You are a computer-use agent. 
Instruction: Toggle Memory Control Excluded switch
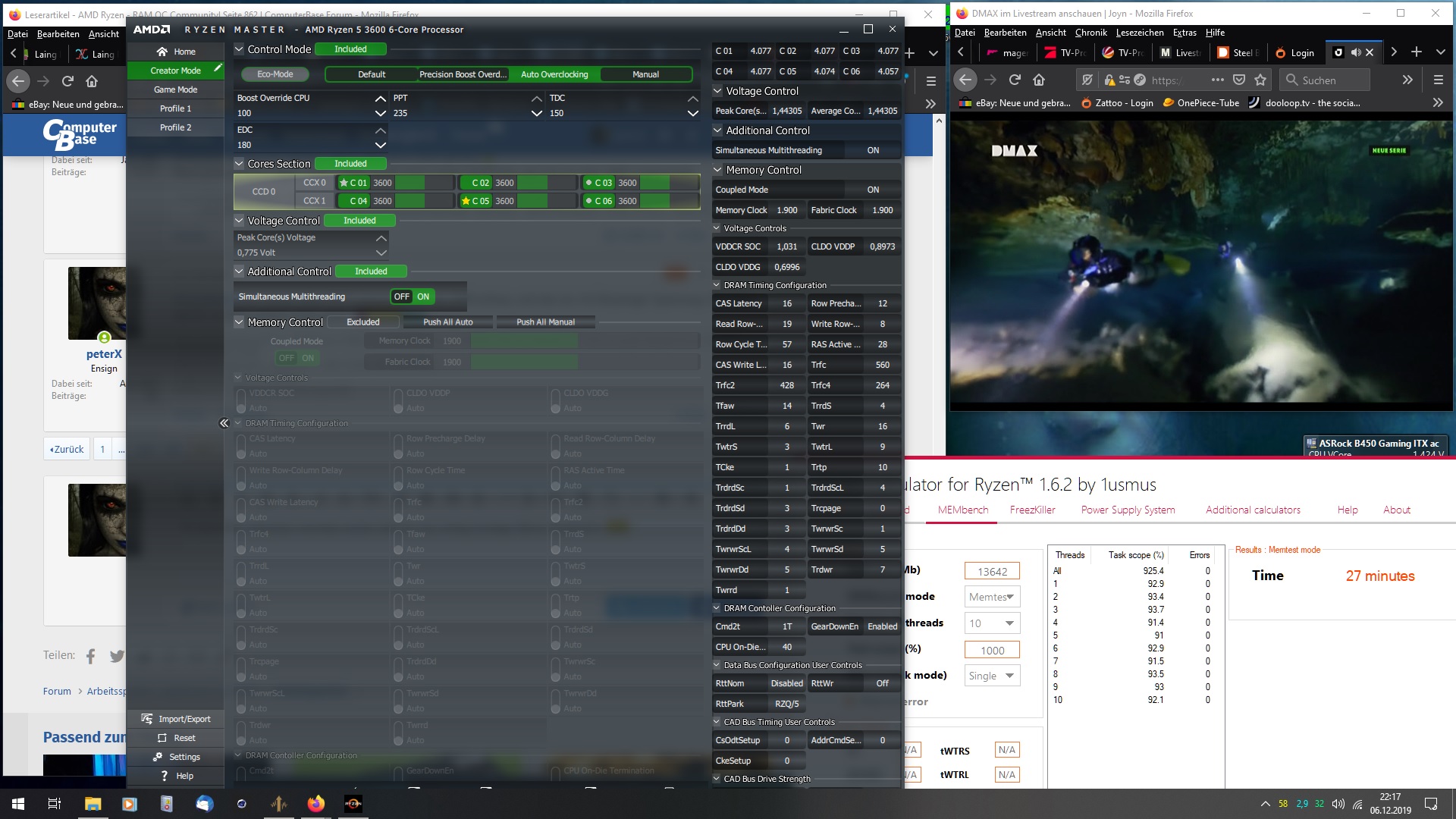click(x=362, y=322)
